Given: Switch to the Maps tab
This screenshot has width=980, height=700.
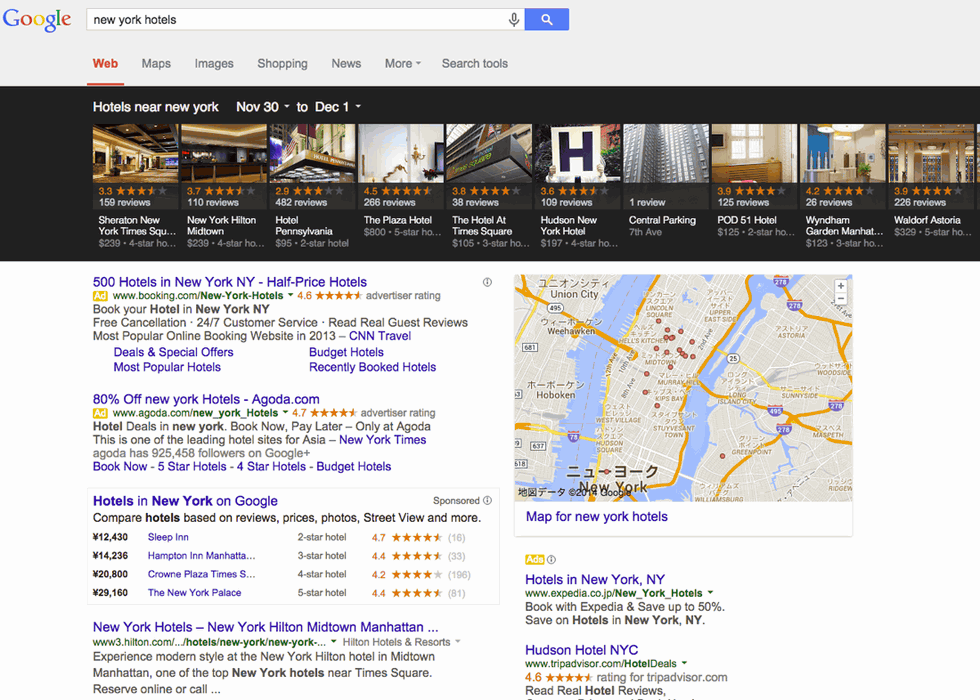Looking at the screenshot, I should 156,63.
